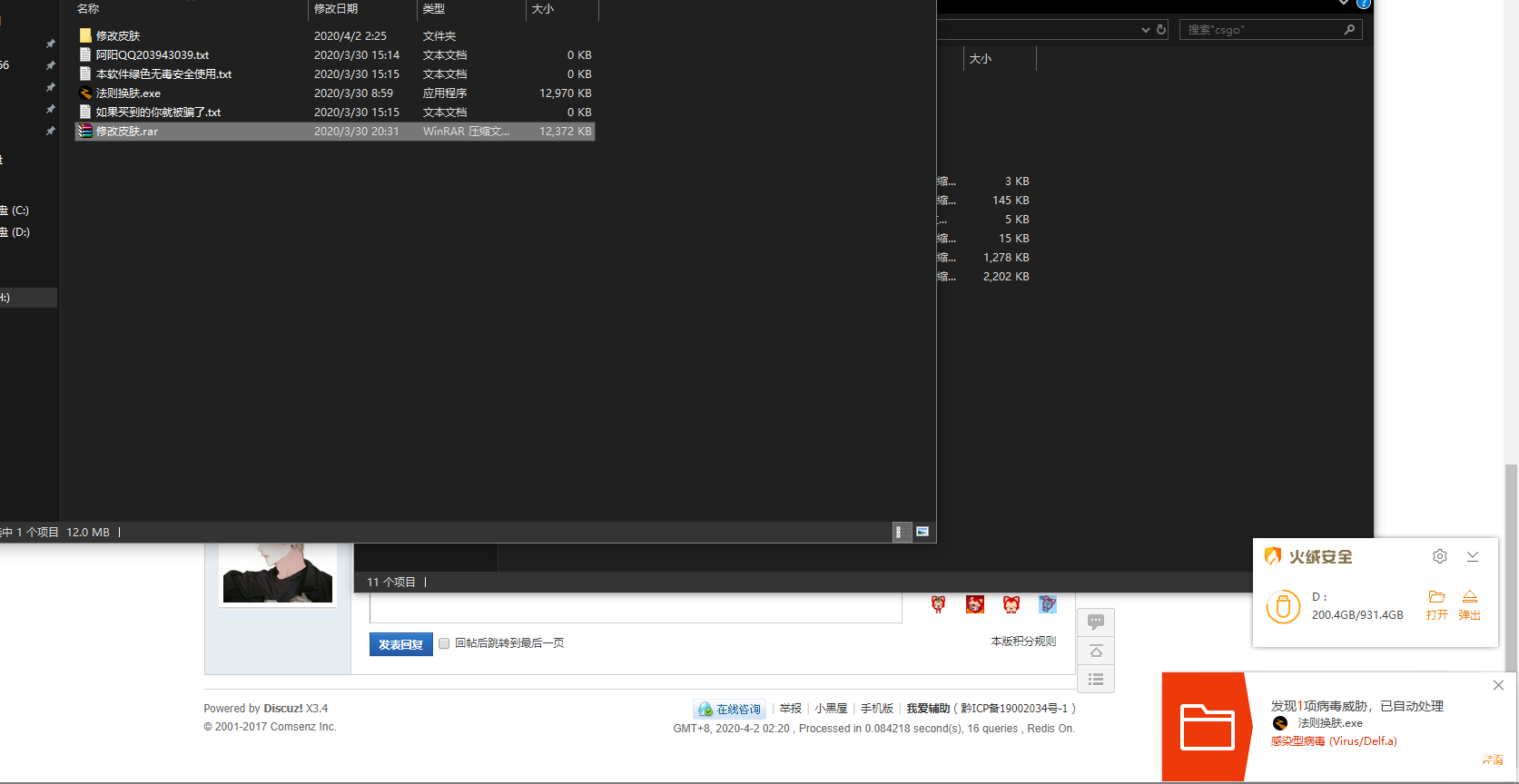Click the 在线咨询 online consultation button
Viewport: 1519px width, 784px height.
pos(730,710)
